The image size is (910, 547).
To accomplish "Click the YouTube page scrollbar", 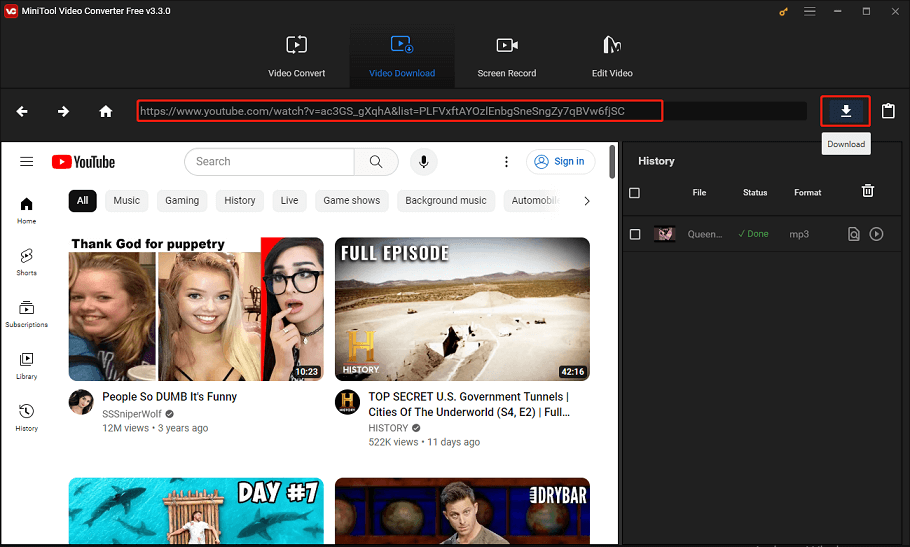I will tap(612, 162).
